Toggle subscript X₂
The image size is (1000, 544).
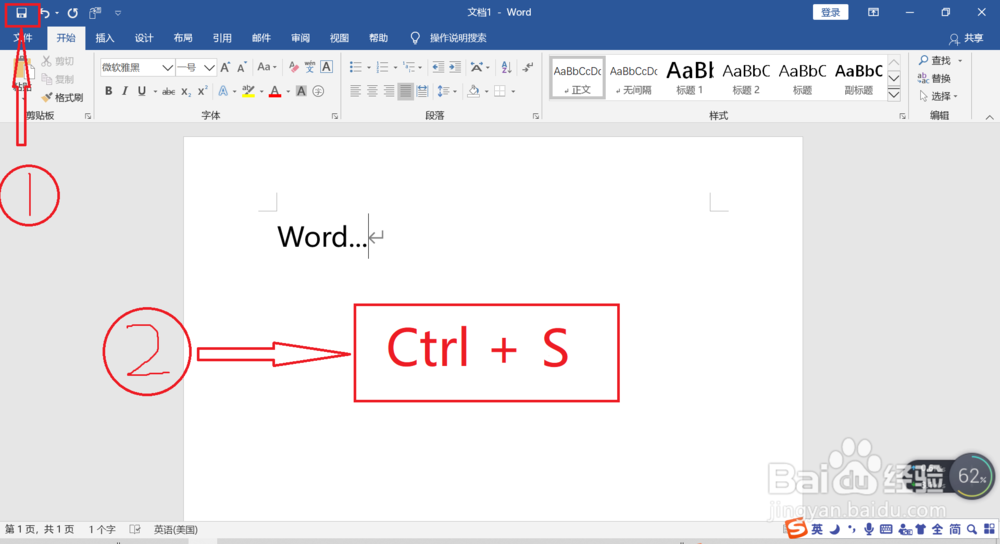[186, 91]
